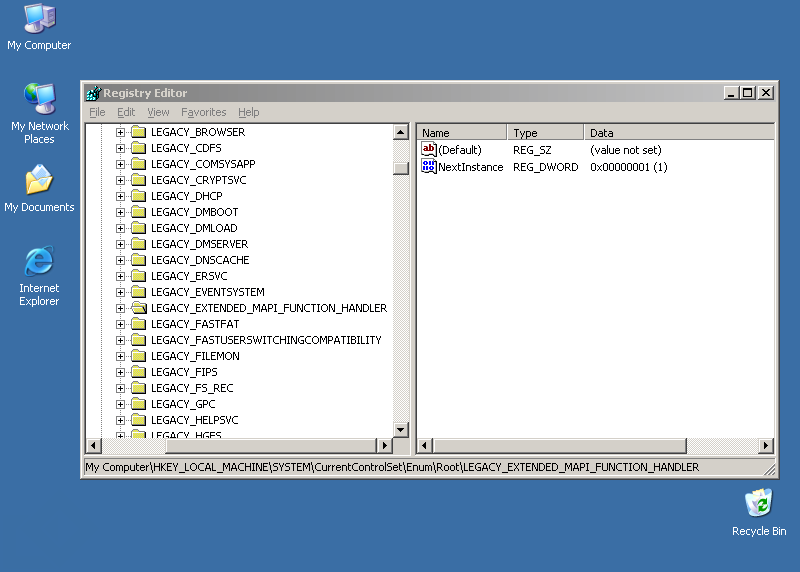Open the View menu
The height and width of the screenshot is (572, 800).
(158, 112)
